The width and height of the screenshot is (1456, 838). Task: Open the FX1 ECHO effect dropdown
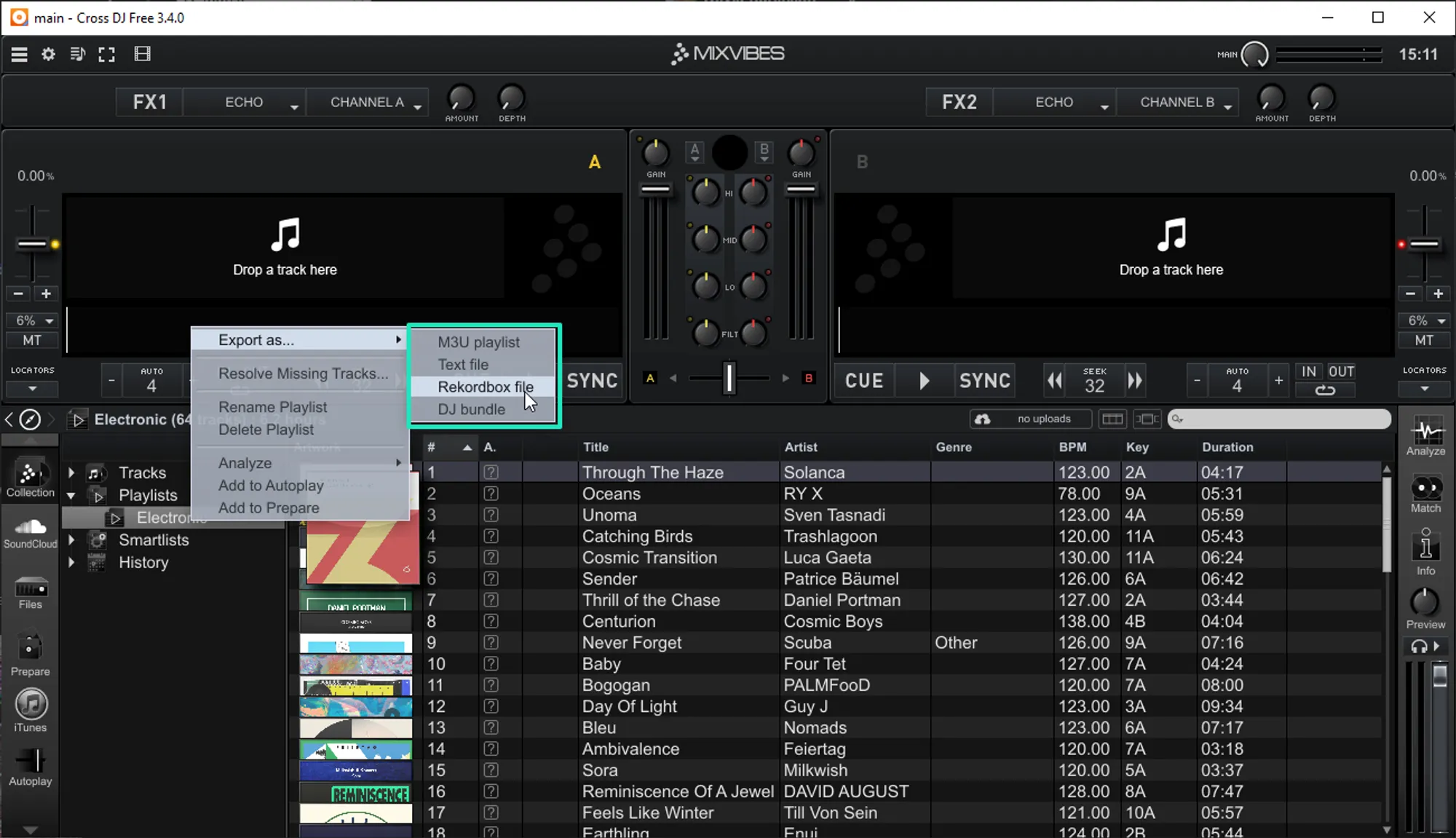tap(245, 103)
